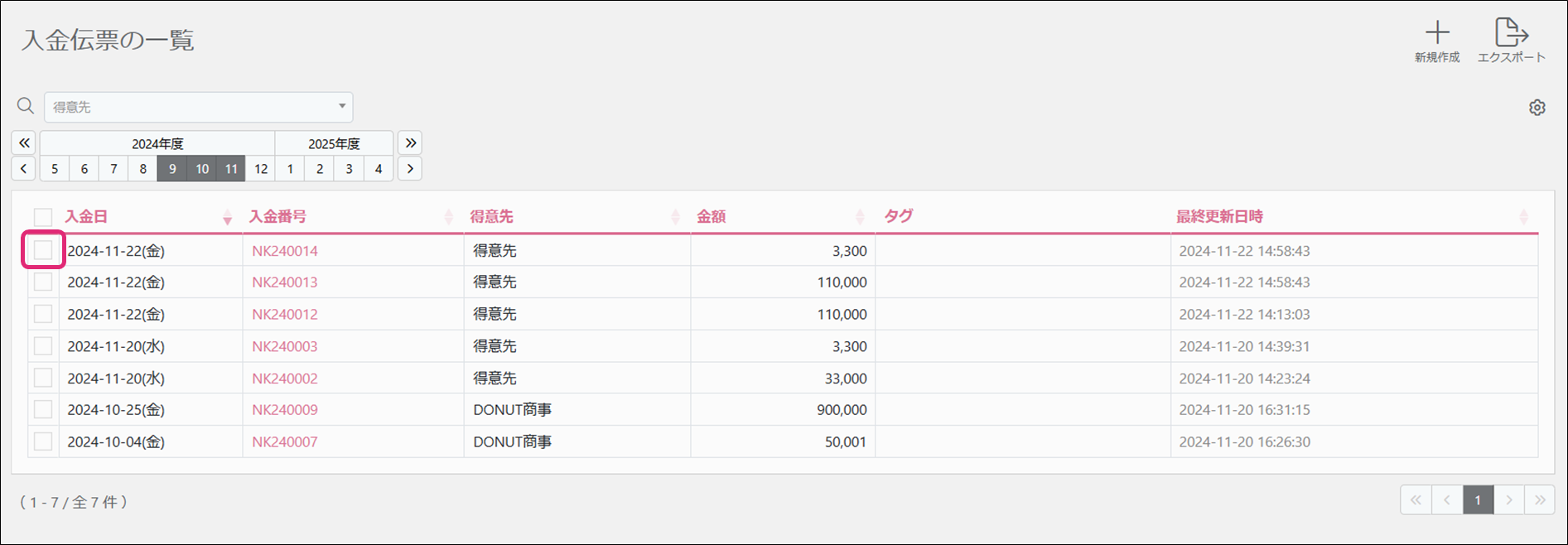Open the 得意先 filter dropdown
The height and width of the screenshot is (545, 1568).
[x=199, y=107]
